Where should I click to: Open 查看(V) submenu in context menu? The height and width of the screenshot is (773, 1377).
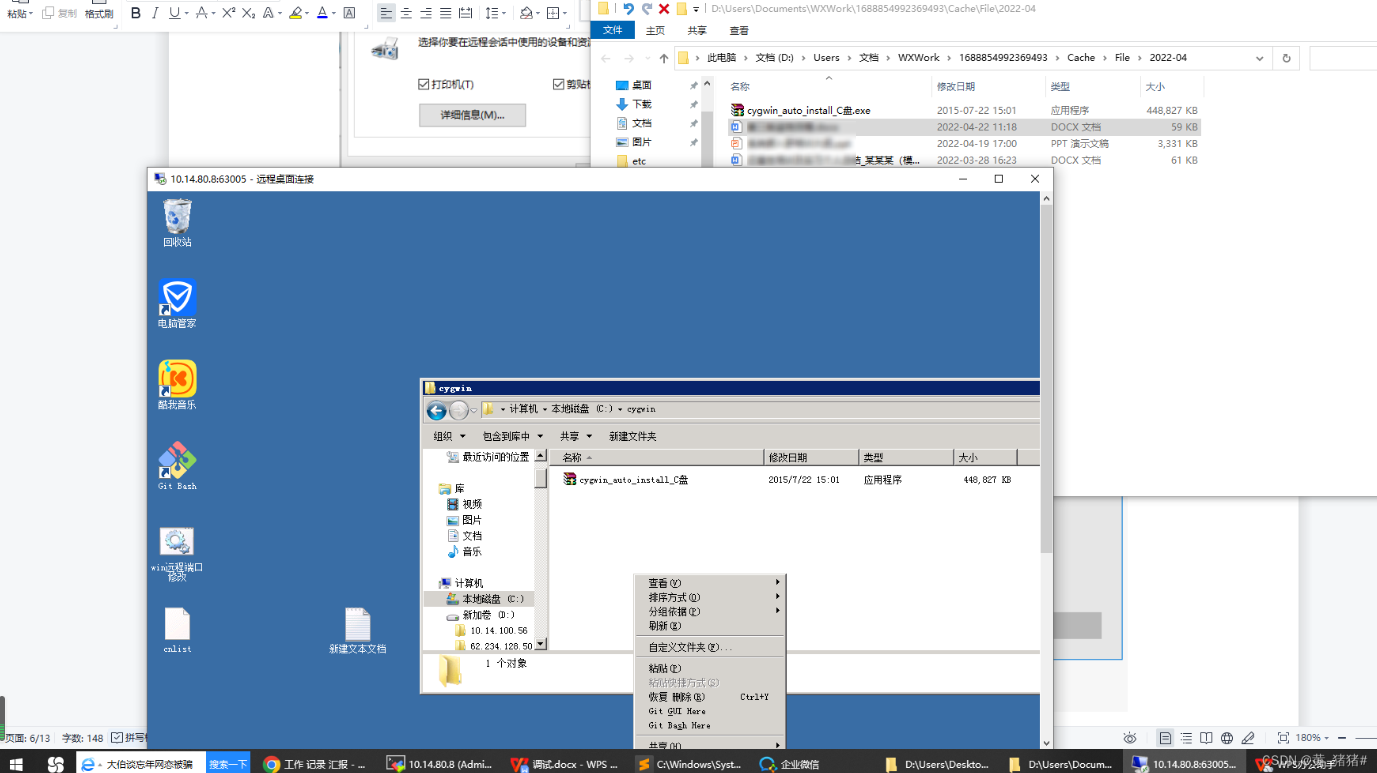point(710,583)
